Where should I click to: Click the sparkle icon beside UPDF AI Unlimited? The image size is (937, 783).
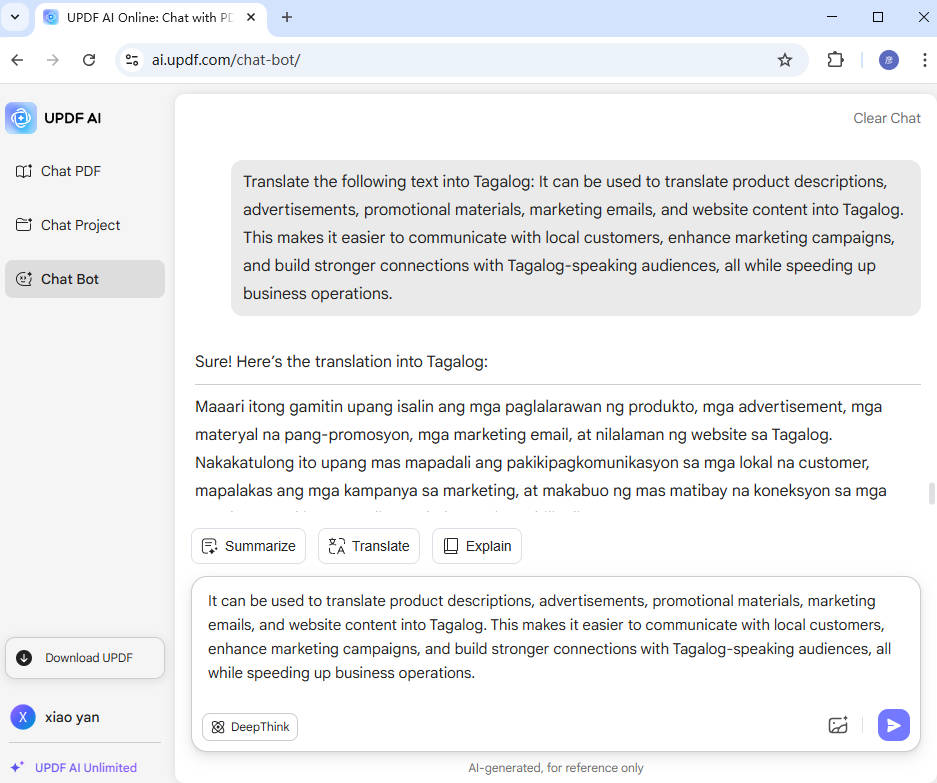coord(17,767)
